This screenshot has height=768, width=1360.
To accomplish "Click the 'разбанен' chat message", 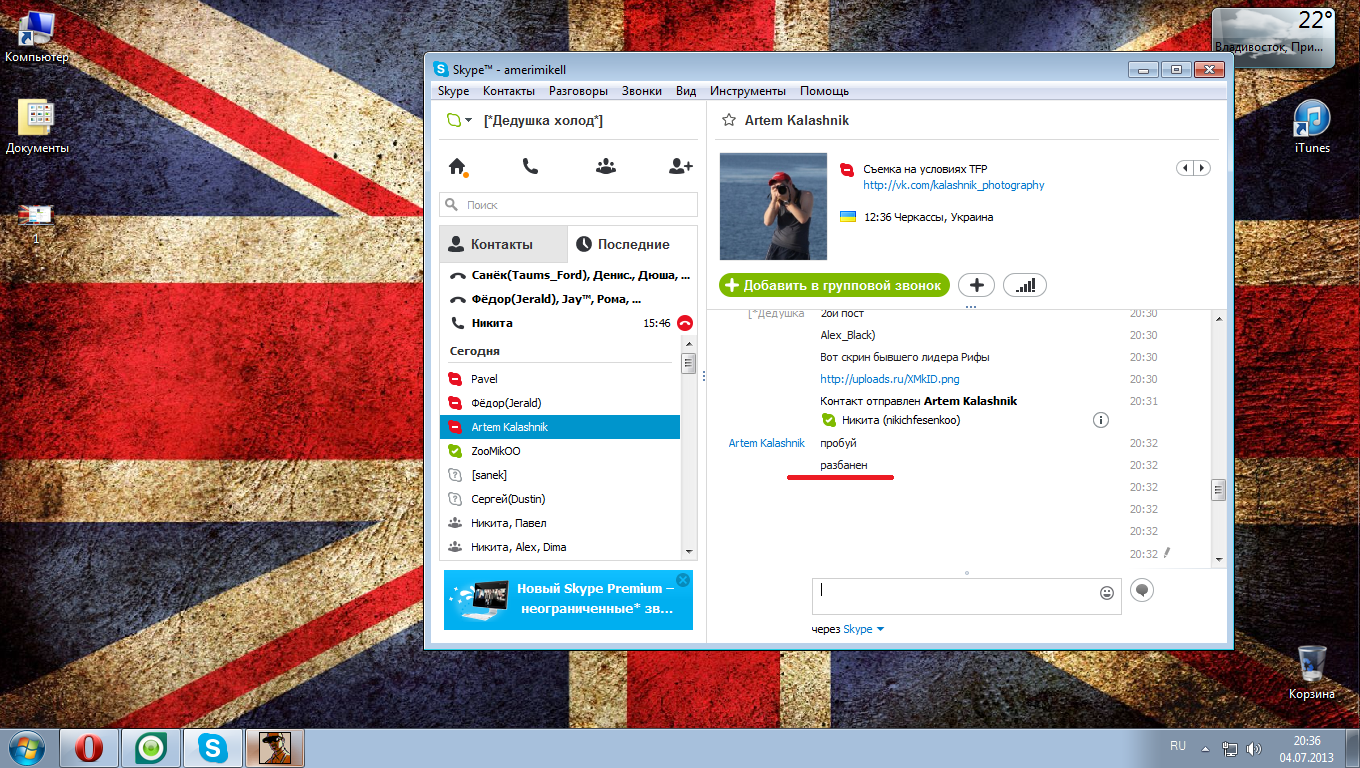I will 844,465.
